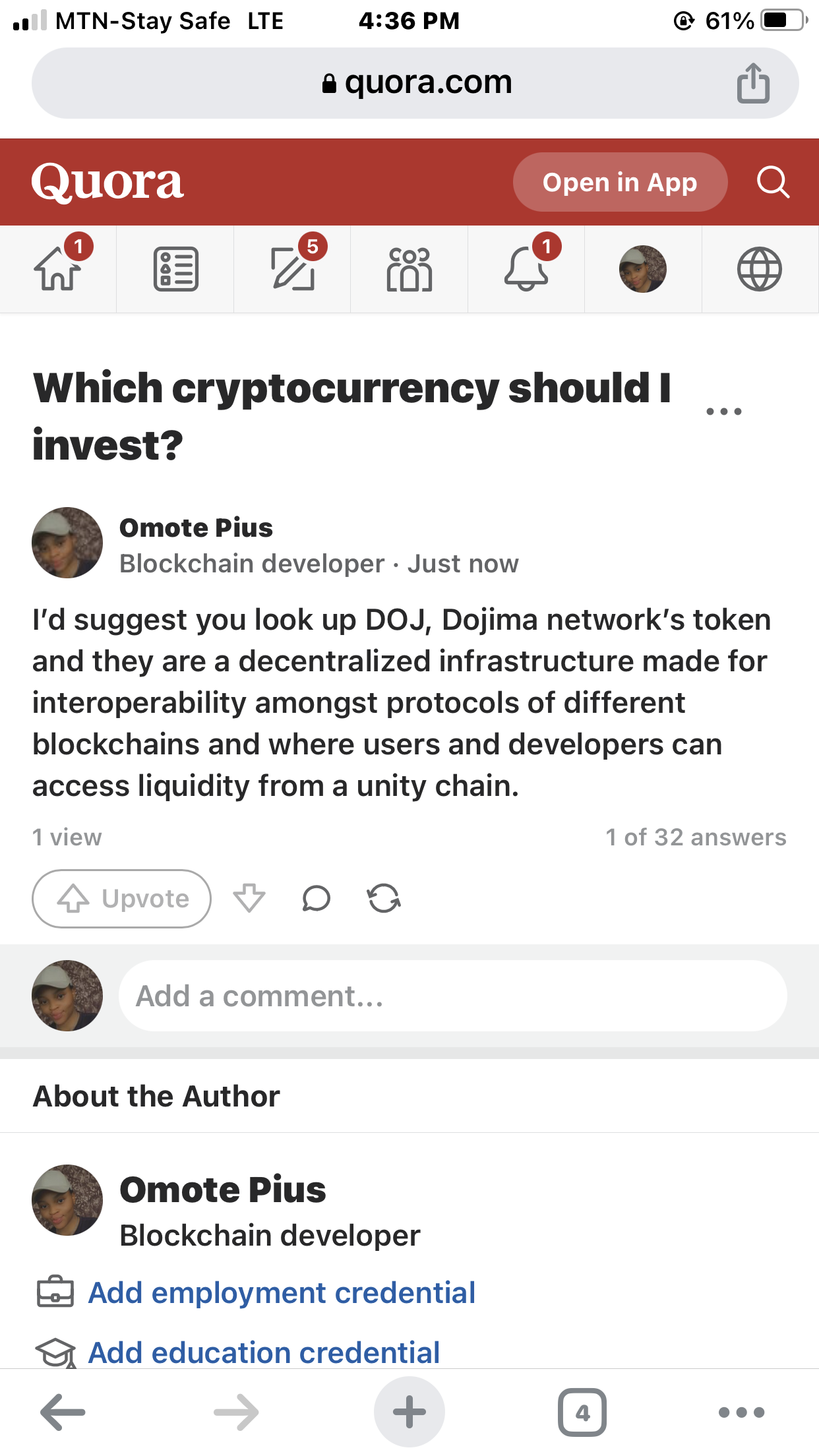Upvote the DOJ answer
The image size is (819, 1456).
[122, 899]
